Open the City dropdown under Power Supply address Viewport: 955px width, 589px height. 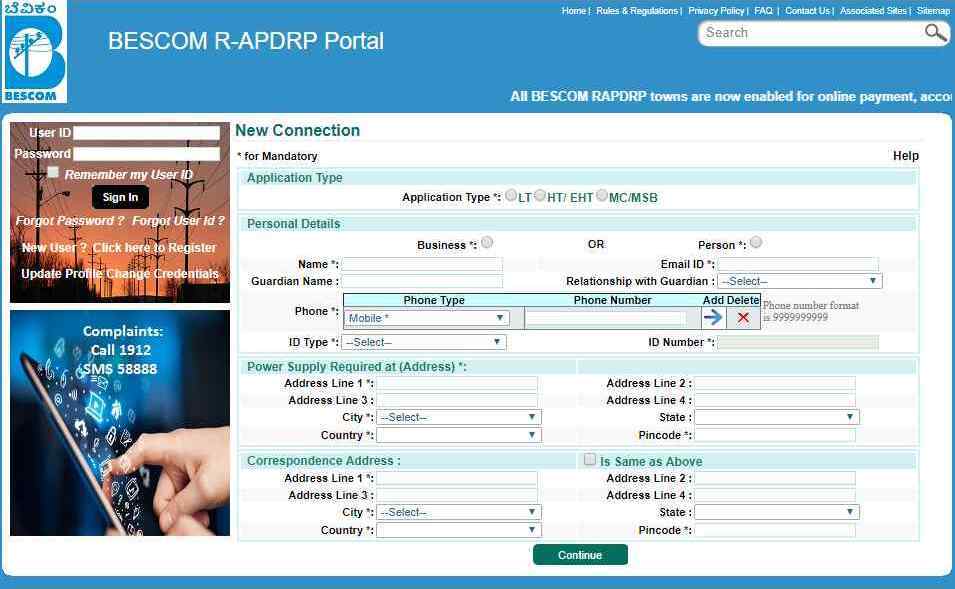click(x=457, y=416)
